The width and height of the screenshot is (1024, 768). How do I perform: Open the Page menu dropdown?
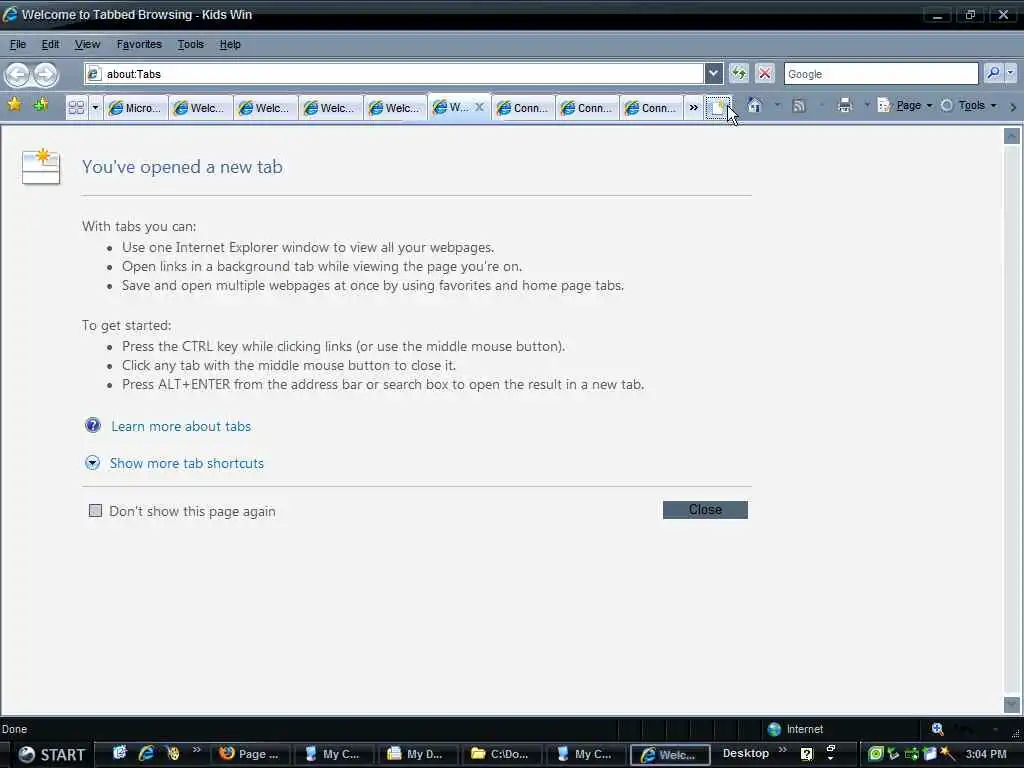click(x=904, y=105)
